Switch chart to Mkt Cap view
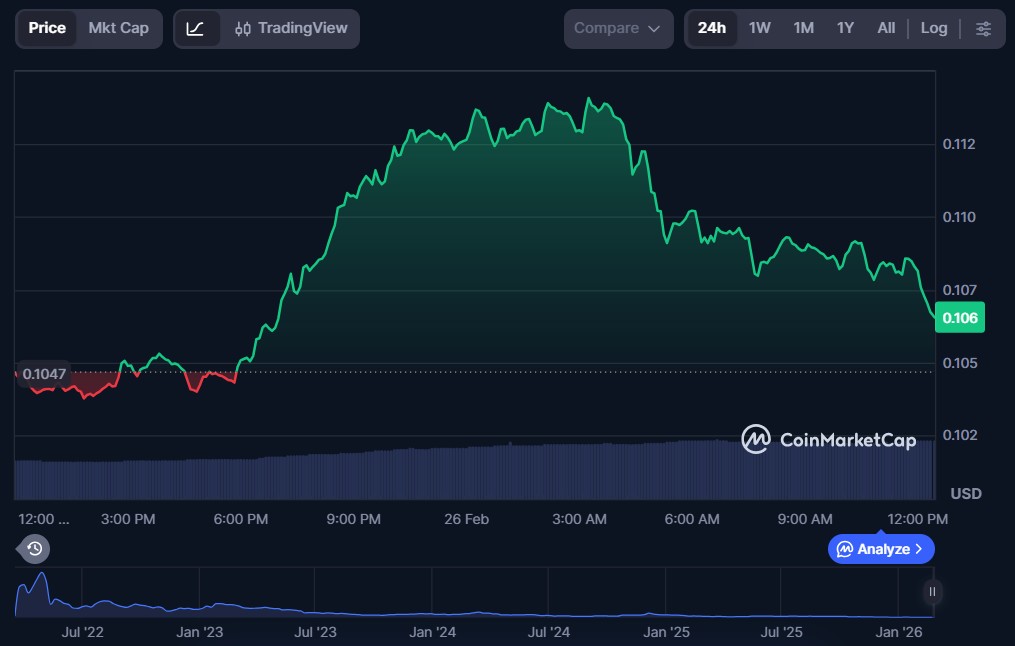 (118, 28)
